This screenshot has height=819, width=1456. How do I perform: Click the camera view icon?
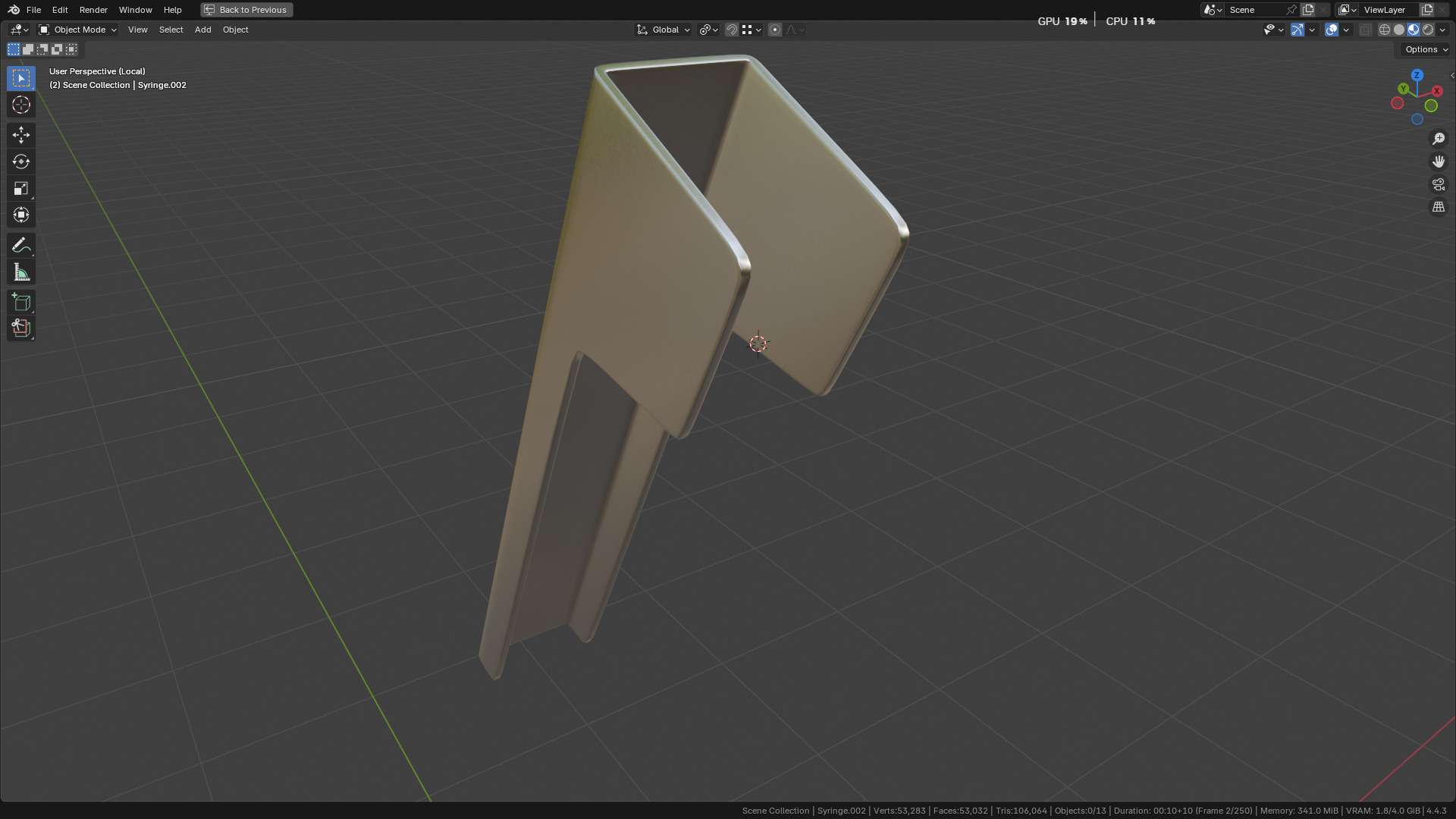click(x=1438, y=184)
